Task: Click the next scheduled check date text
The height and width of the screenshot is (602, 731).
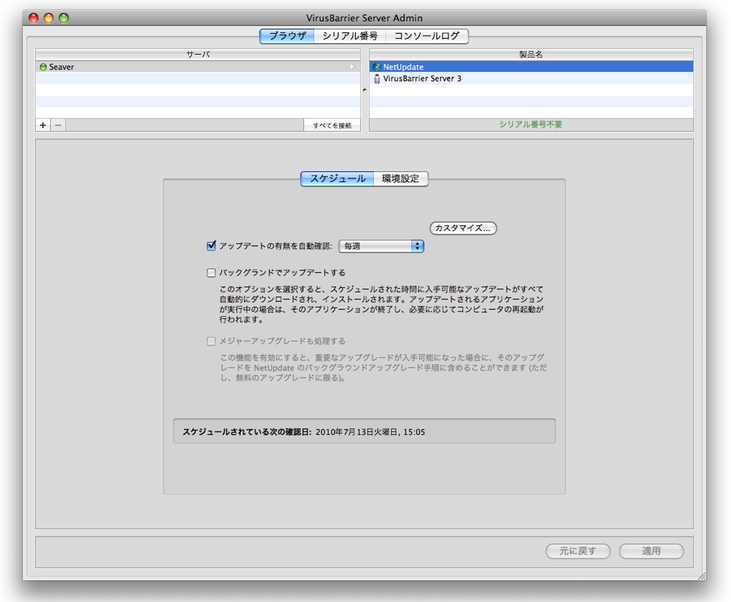Action: pyautogui.click(x=370, y=432)
